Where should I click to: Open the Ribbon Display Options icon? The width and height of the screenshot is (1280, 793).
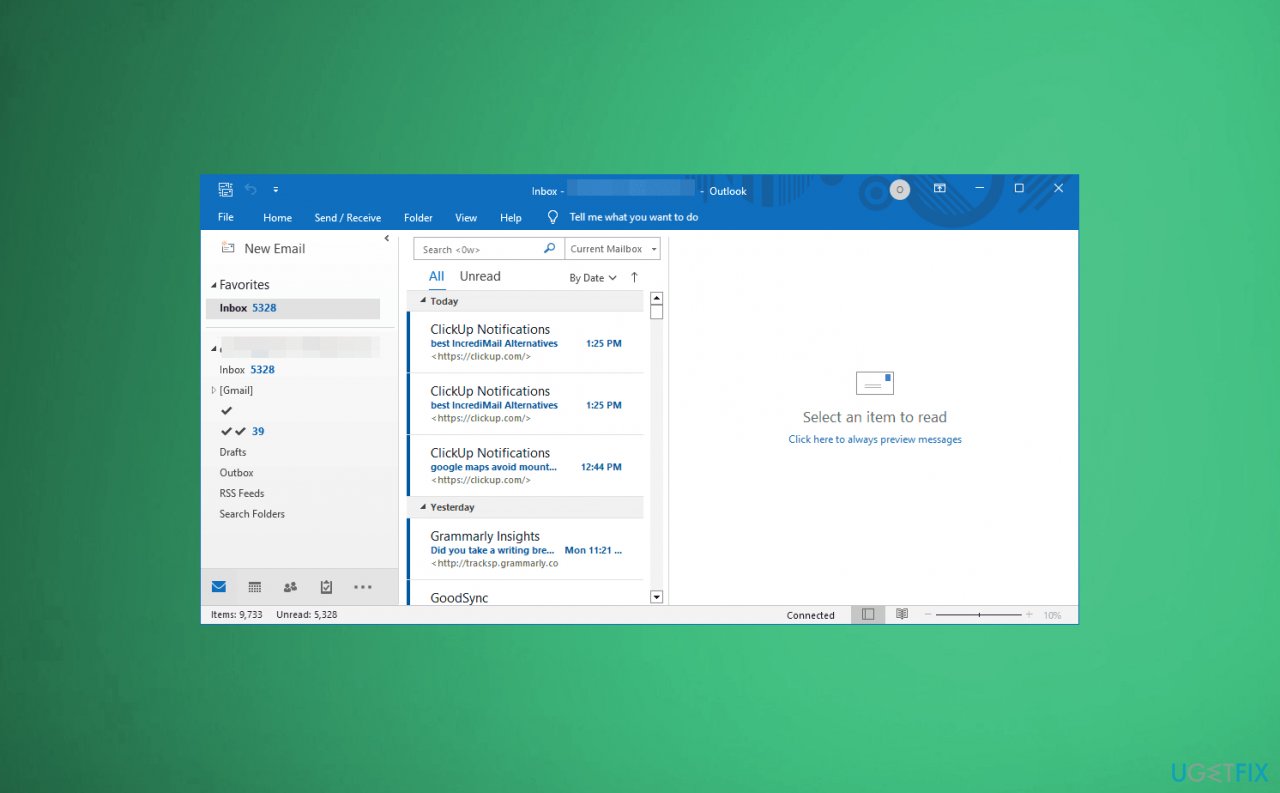click(940, 188)
